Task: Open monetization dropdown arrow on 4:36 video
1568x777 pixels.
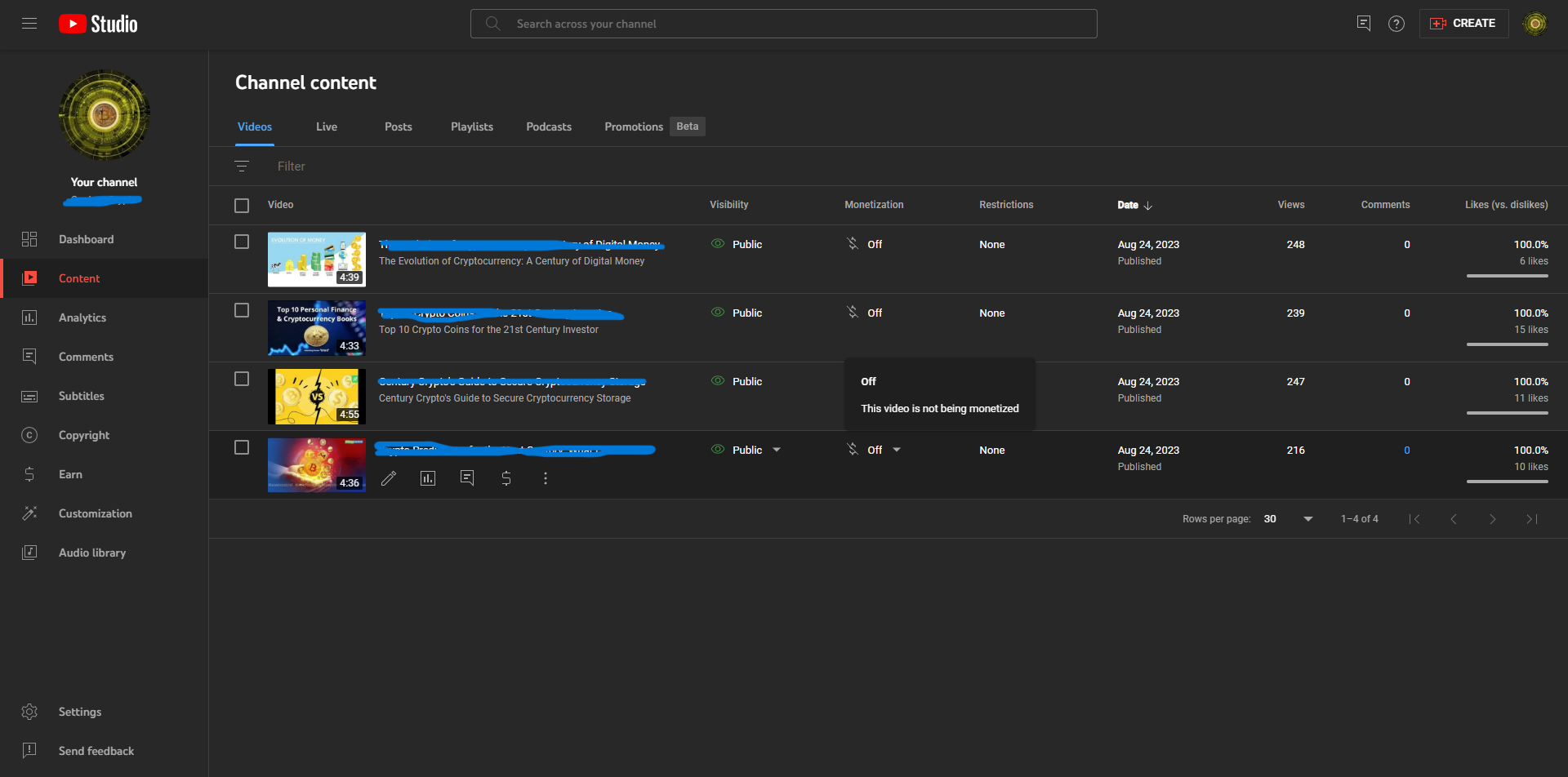Action: 897,450
